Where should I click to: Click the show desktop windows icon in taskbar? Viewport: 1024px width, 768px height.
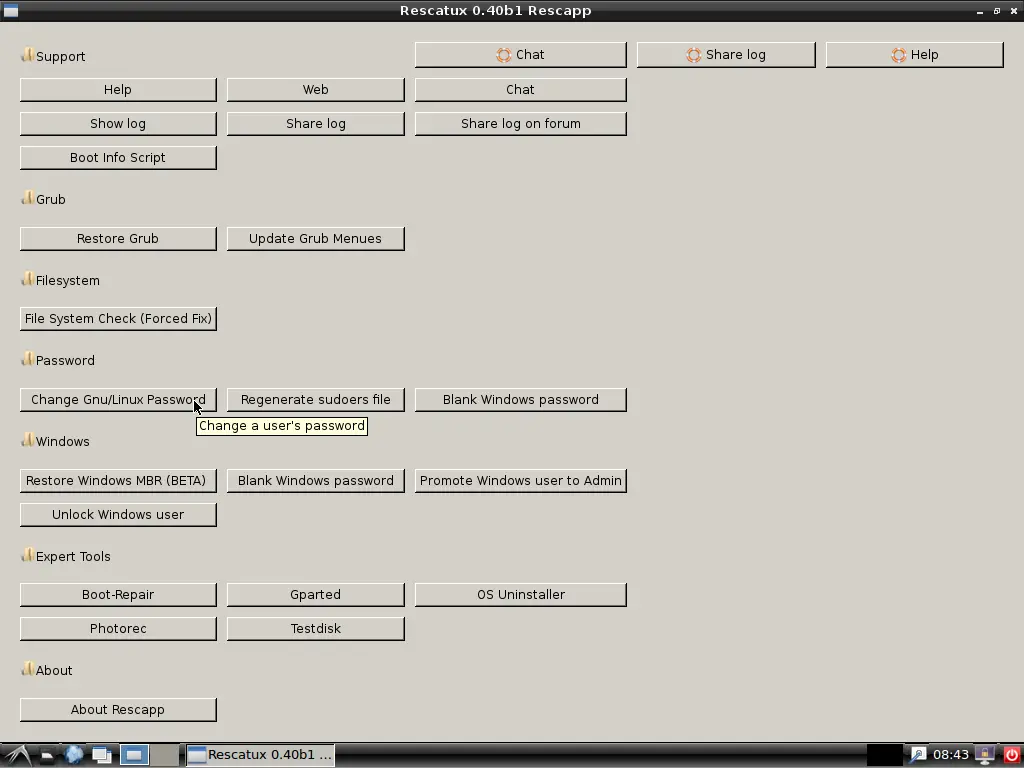point(102,755)
